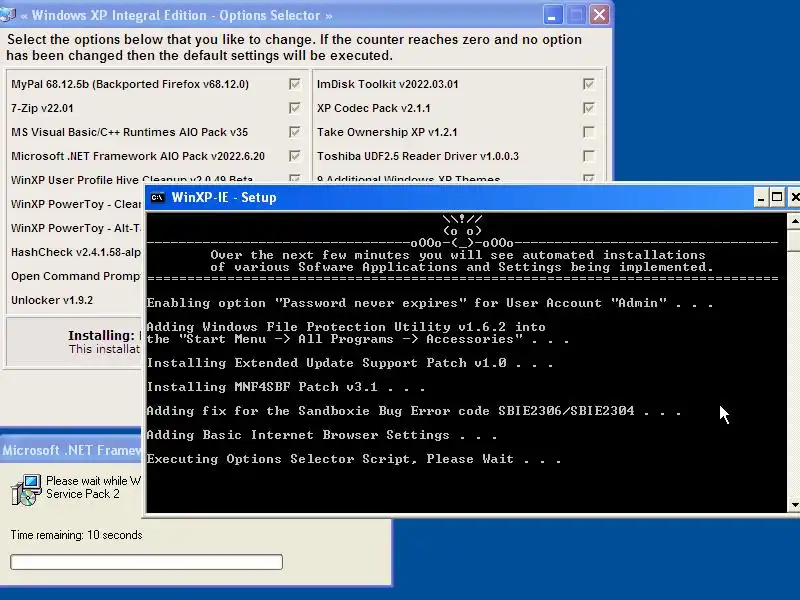Click the Options Selector title bar app icon
The image size is (800, 600).
point(7,14)
